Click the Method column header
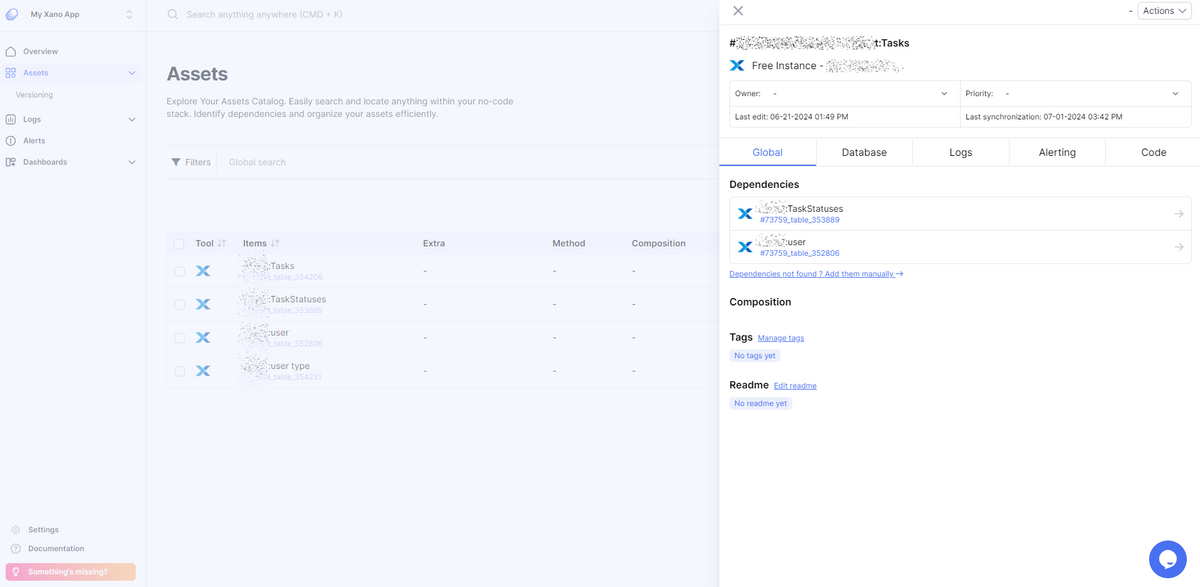 tap(569, 243)
